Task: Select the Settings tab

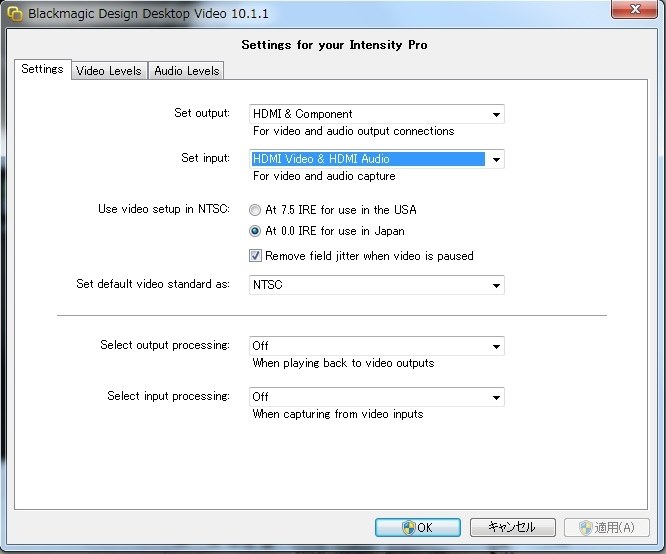Action: tap(42, 69)
